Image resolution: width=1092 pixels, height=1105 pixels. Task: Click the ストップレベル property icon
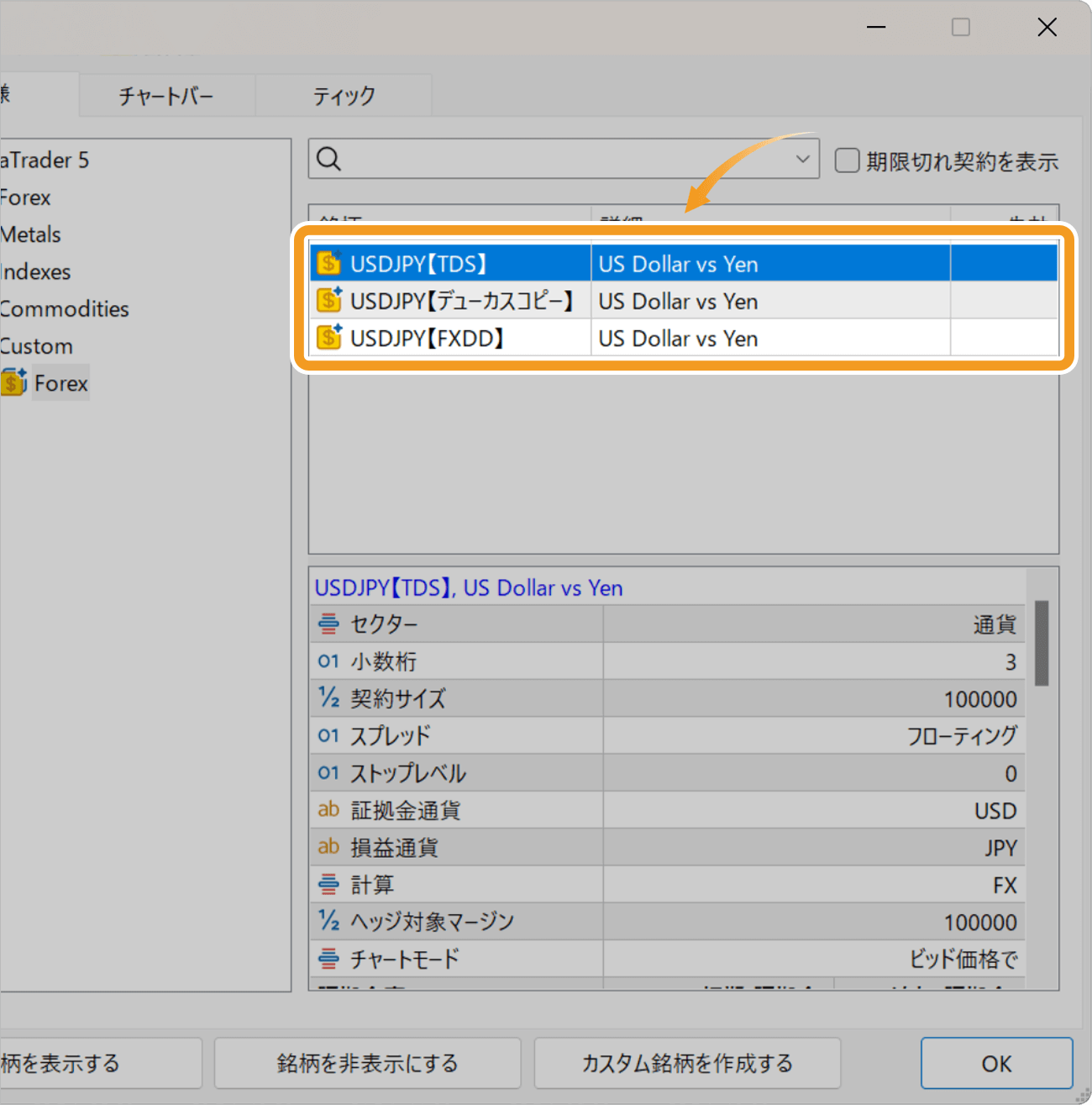[328, 772]
